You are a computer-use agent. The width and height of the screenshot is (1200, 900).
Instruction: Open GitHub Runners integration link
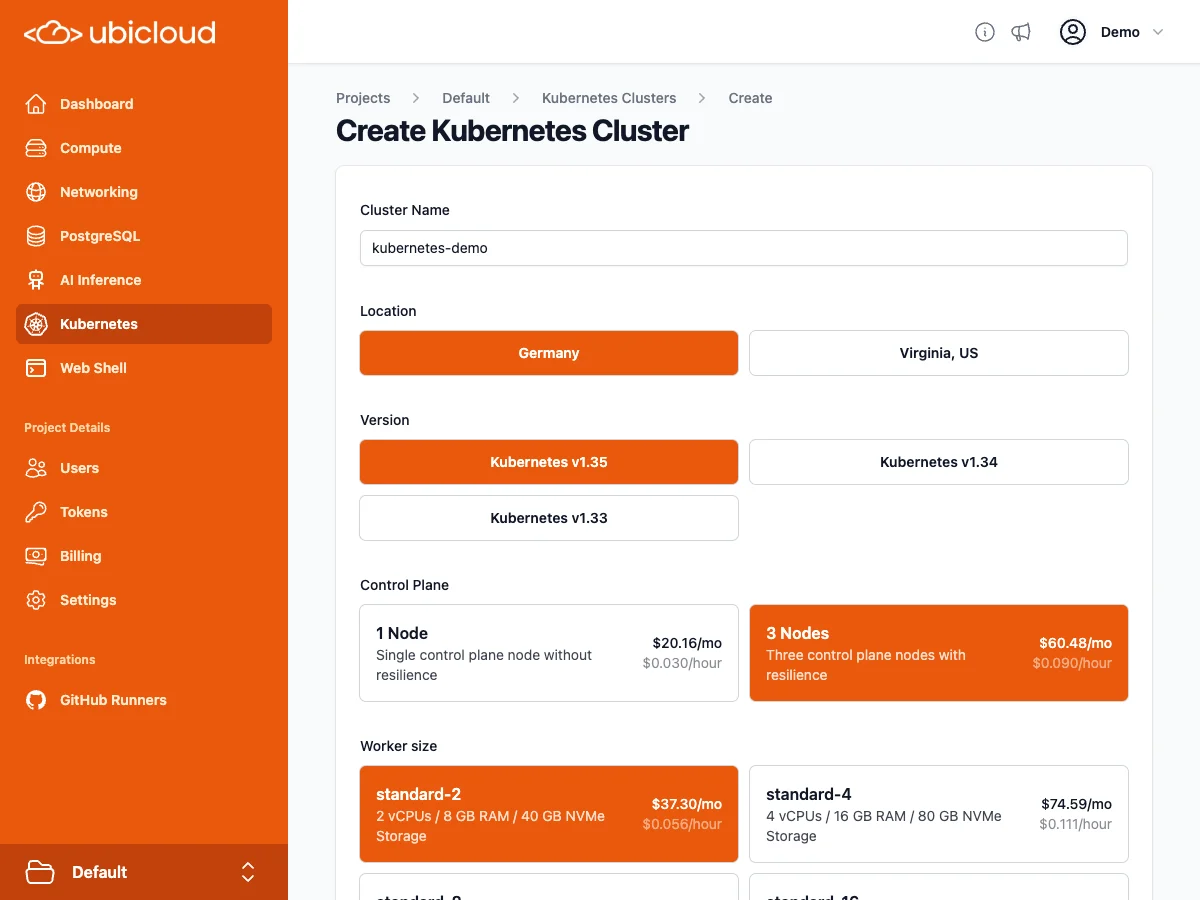pos(144,700)
